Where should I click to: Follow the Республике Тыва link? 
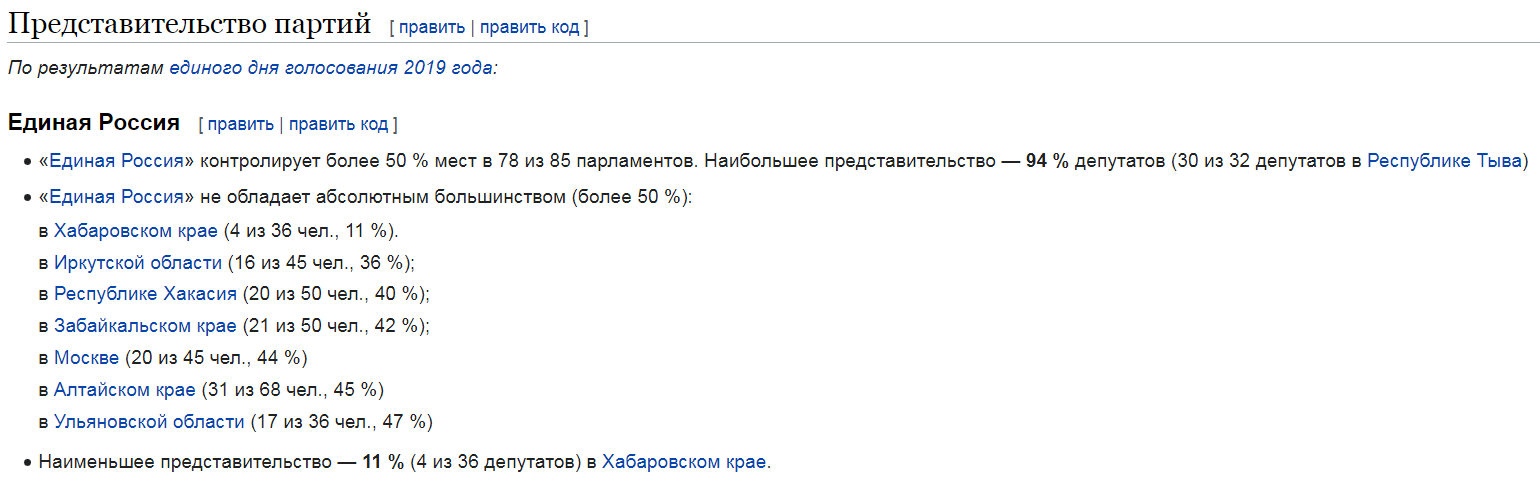(1443, 161)
